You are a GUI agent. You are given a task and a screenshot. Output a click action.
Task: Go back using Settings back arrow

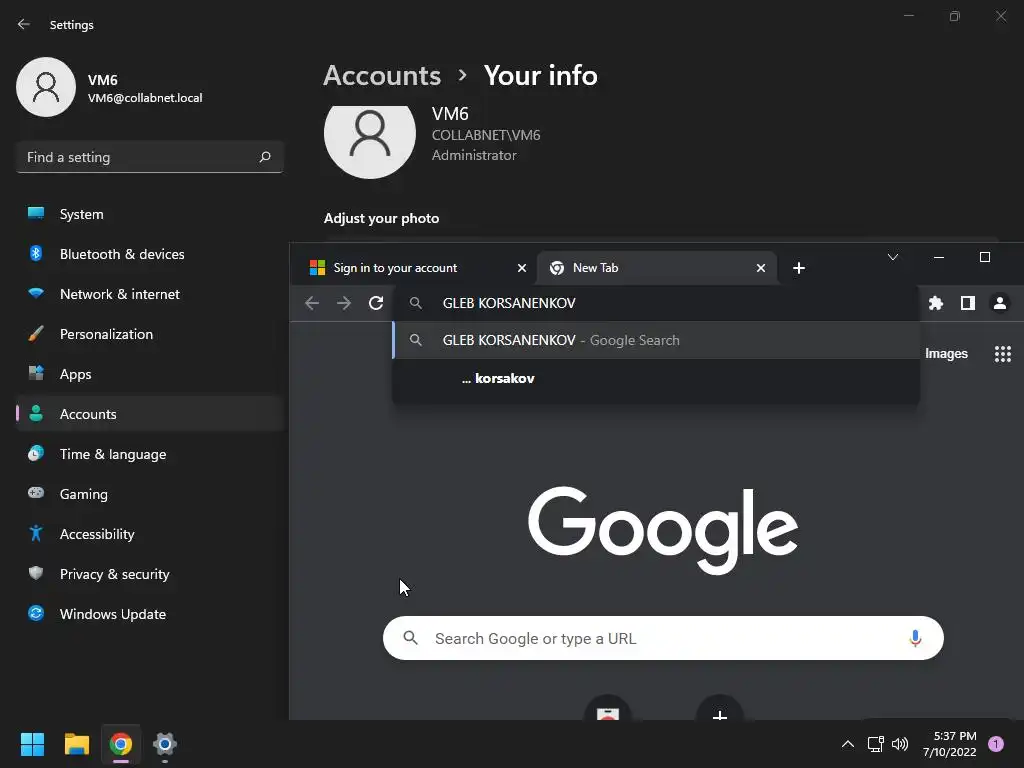coord(24,24)
